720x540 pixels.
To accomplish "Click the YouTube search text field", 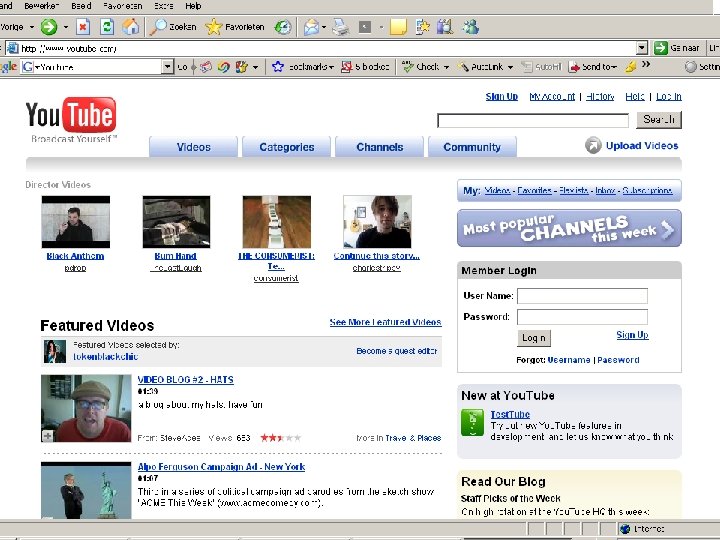I will [x=533, y=121].
